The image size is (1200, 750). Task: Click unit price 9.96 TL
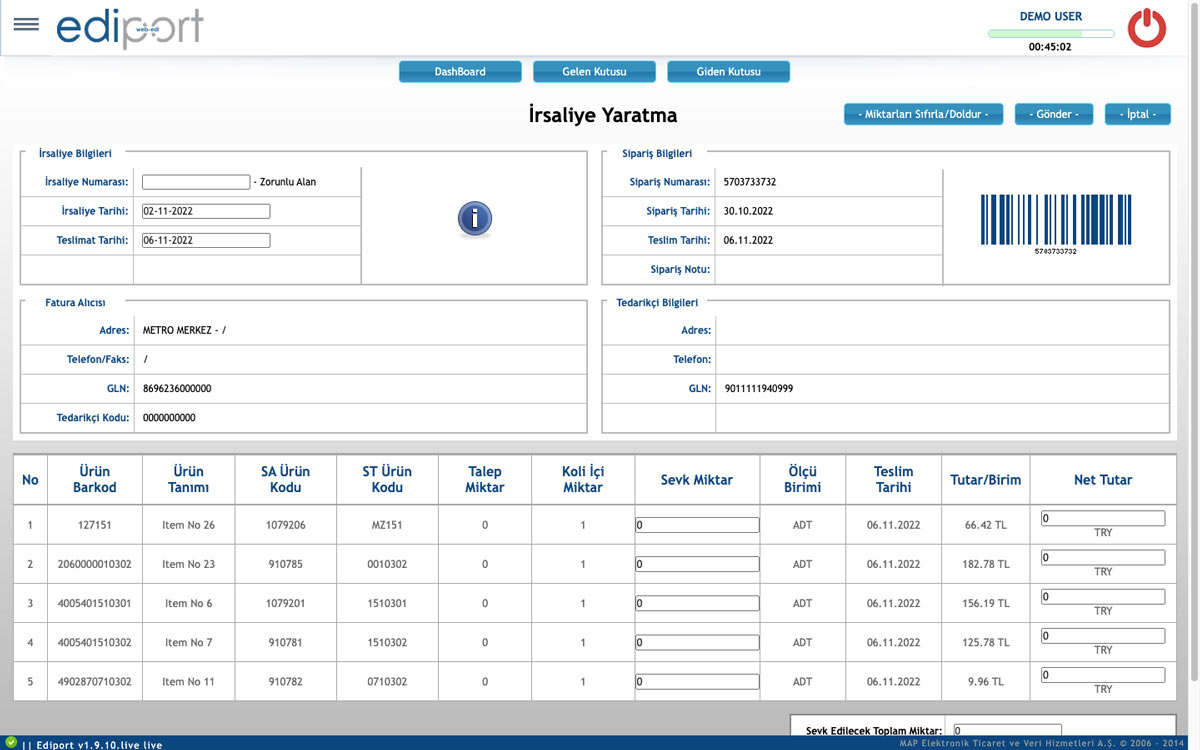[986, 682]
